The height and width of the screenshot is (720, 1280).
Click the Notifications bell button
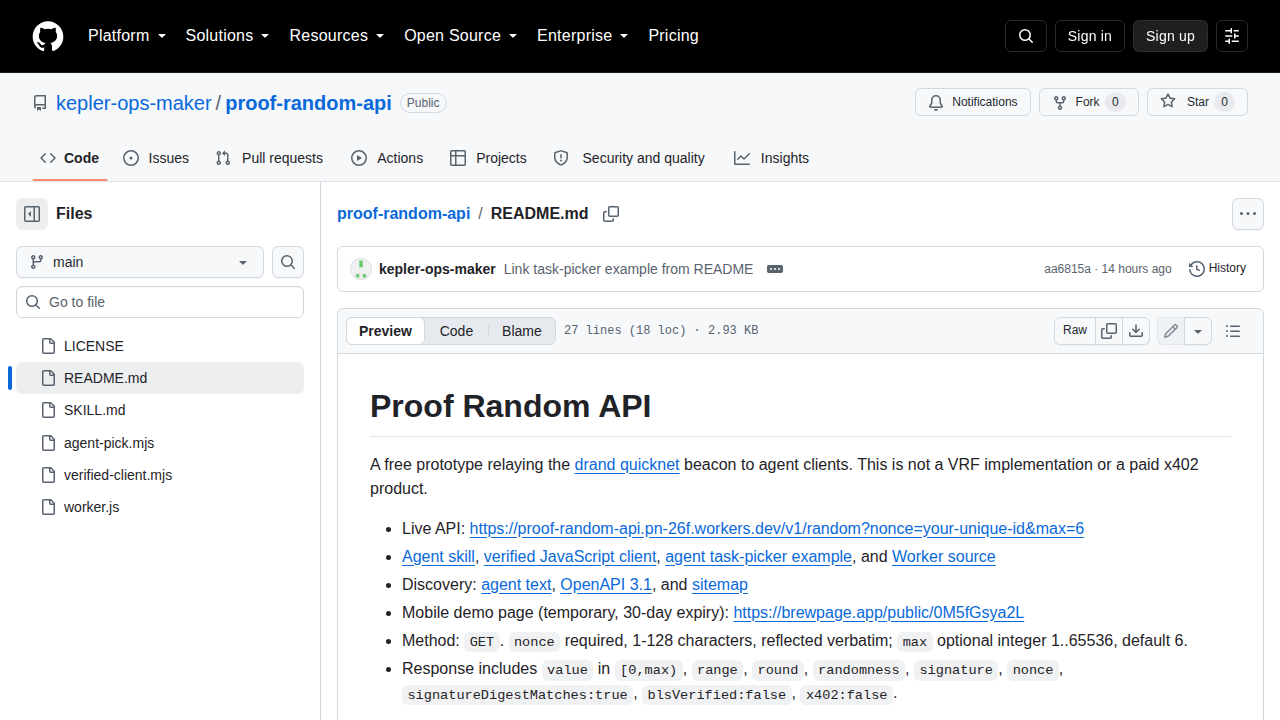click(x=973, y=102)
